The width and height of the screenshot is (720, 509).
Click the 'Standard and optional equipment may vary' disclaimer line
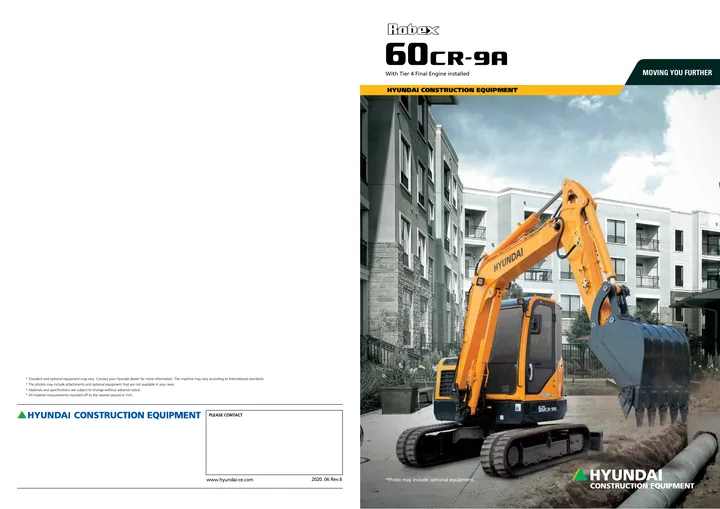tap(145, 379)
